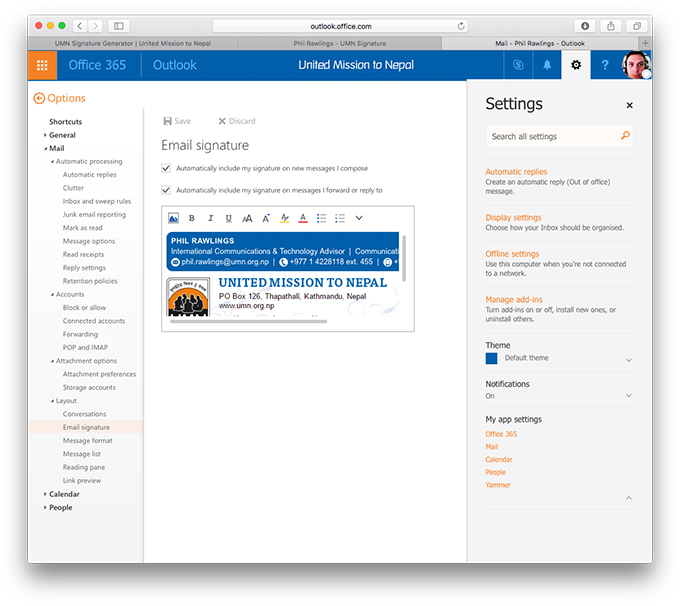Click the insert picture icon in signature toolbar
Image resolution: width=680 pixels, height=606 pixels.
point(173,218)
